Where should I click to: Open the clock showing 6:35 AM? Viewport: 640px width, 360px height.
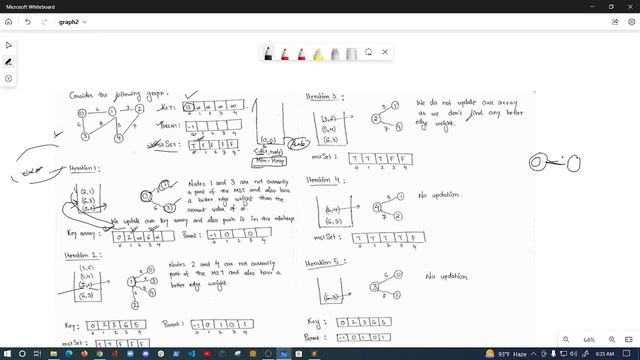click(604, 354)
